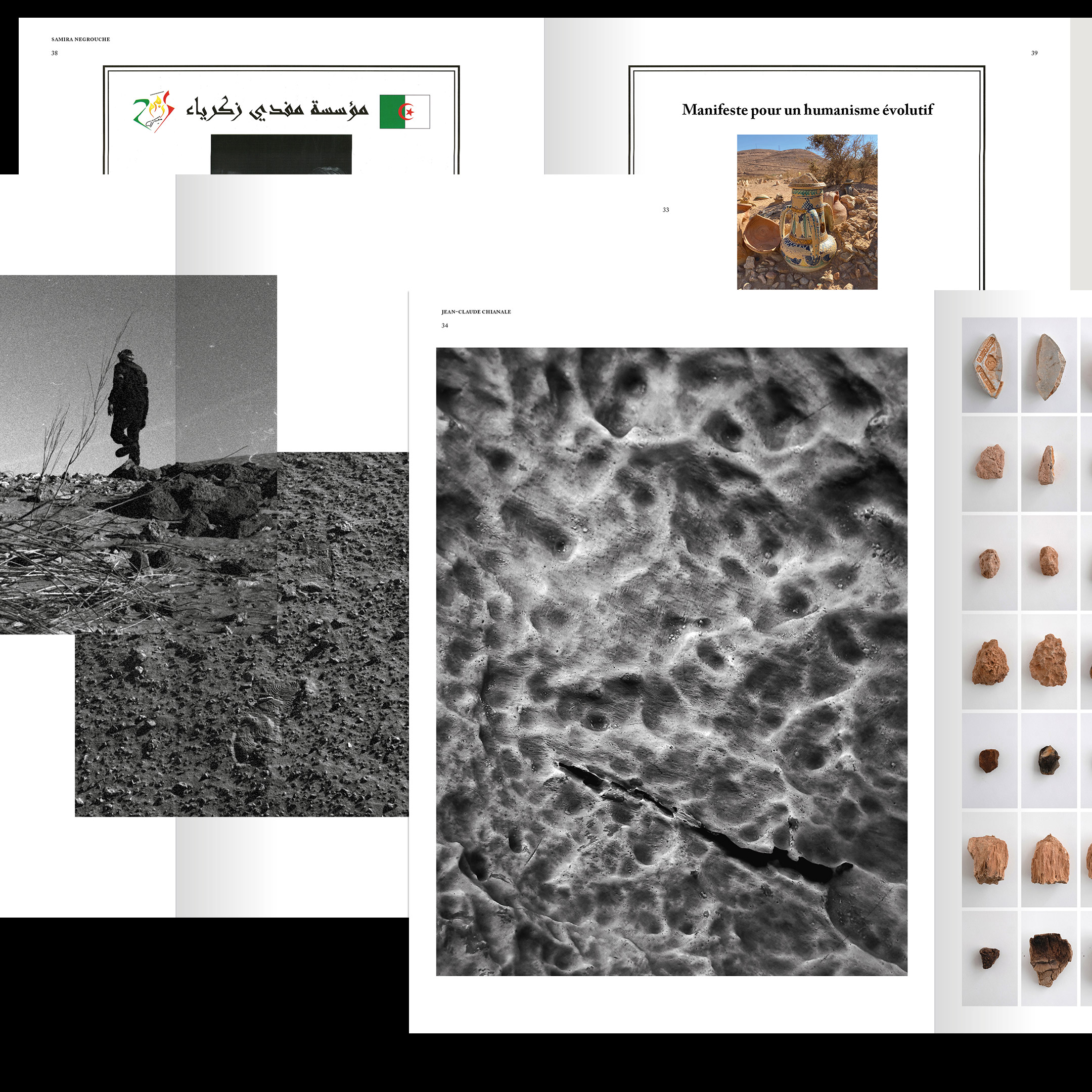Viewport: 1092px width, 1092px height.
Task: Select the photo of man walking on rocks
Action: [x=139, y=454]
